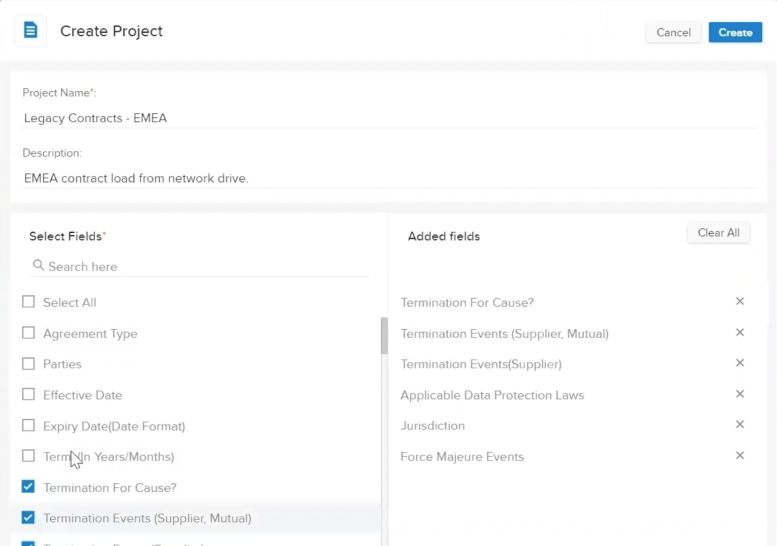Click the blue Create button
This screenshot has width=777, height=546.
pyautogui.click(x=735, y=32)
